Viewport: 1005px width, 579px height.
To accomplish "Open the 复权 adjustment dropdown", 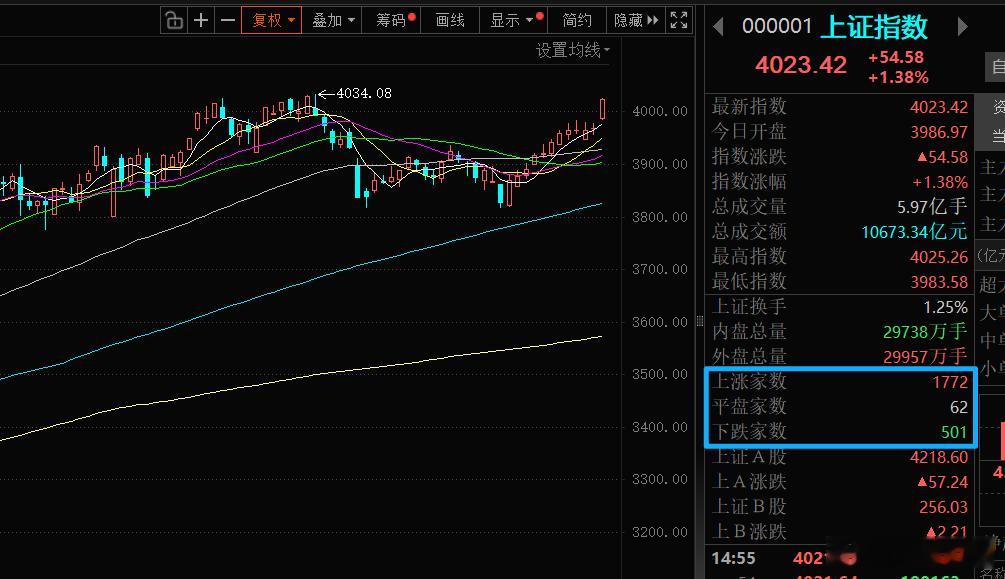I will click(x=271, y=19).
